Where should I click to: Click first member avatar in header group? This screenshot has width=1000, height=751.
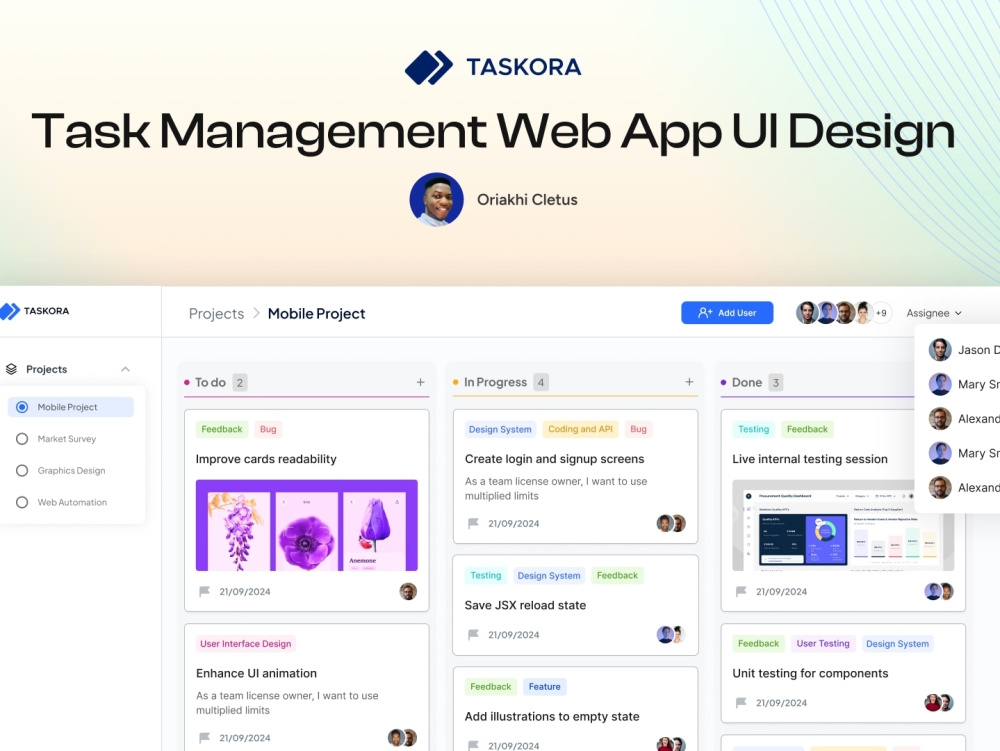pos(807,313)
